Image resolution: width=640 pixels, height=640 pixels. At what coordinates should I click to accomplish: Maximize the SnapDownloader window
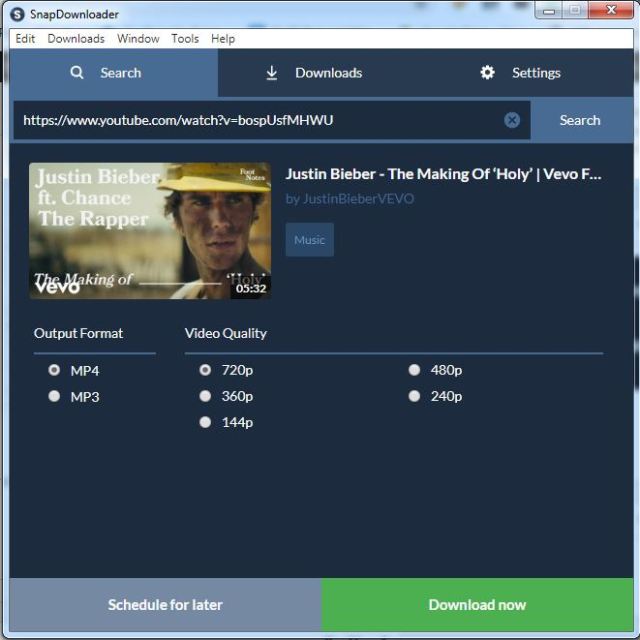coord(575,11)
